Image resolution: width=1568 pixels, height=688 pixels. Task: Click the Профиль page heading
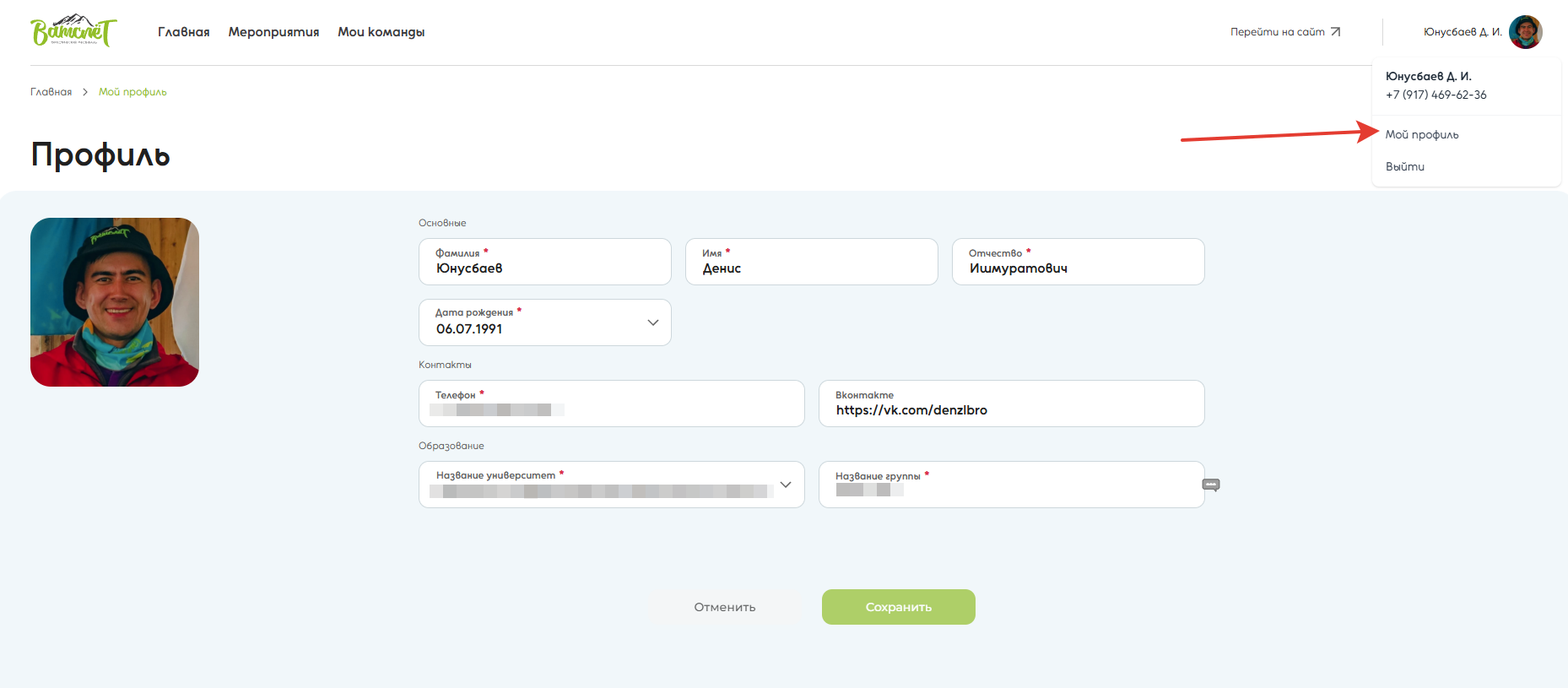click(x=100, y=154)
